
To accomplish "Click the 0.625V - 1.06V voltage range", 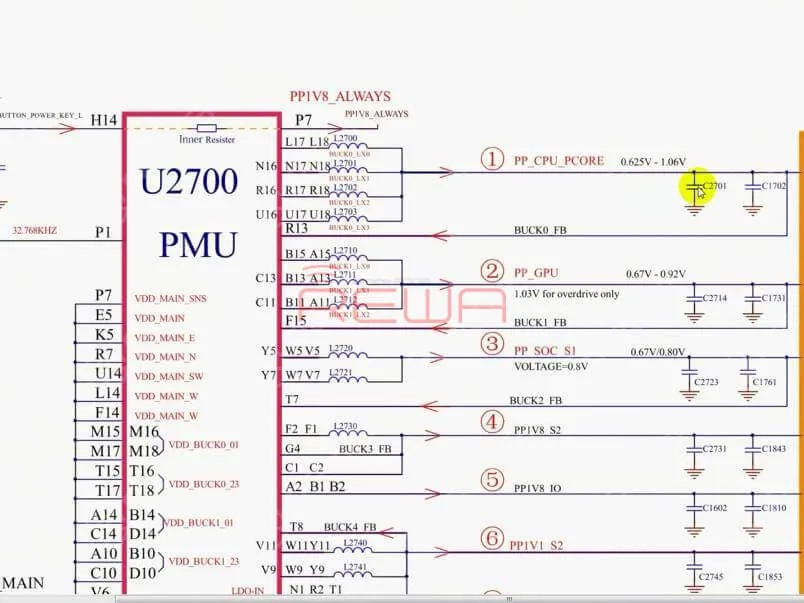I will point(653,162).
